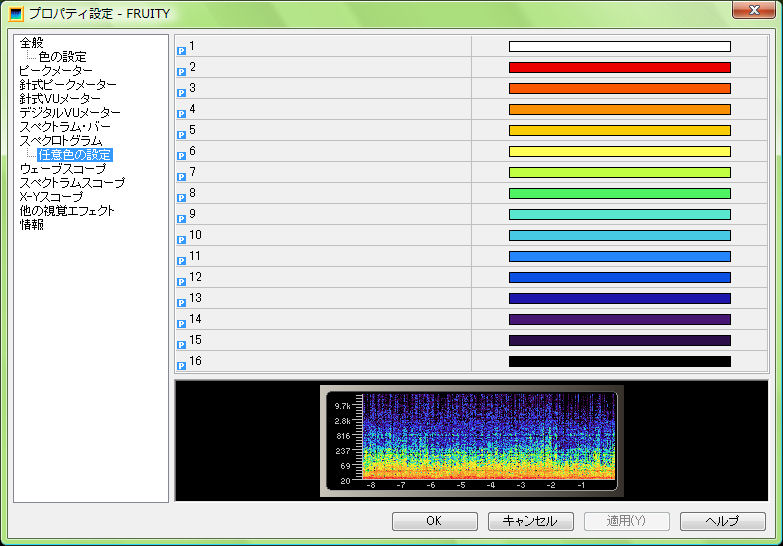Screen dimensions: 783x546
Task: Pick the red color swatch for row 2
Action: [x=620, y=67]
